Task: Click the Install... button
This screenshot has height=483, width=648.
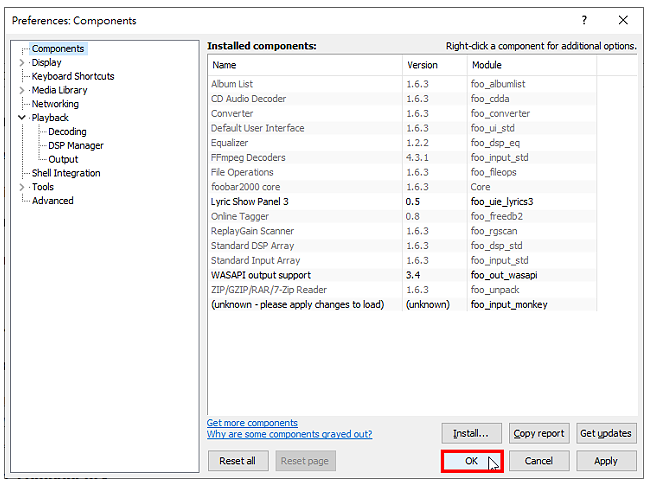Action: (472, 433)
